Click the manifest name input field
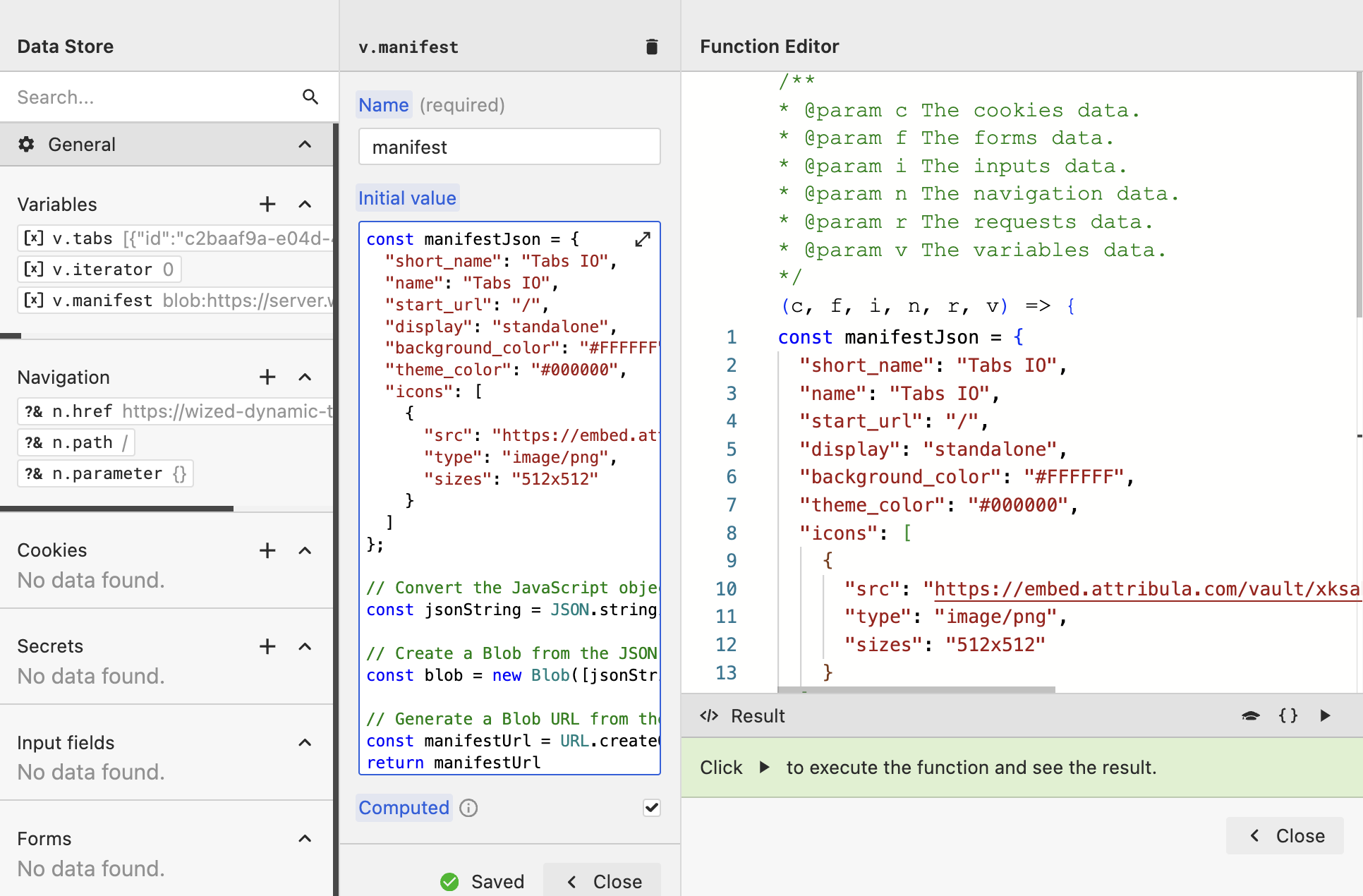This screenshot has width=1363, height=896. click(509, 147)
